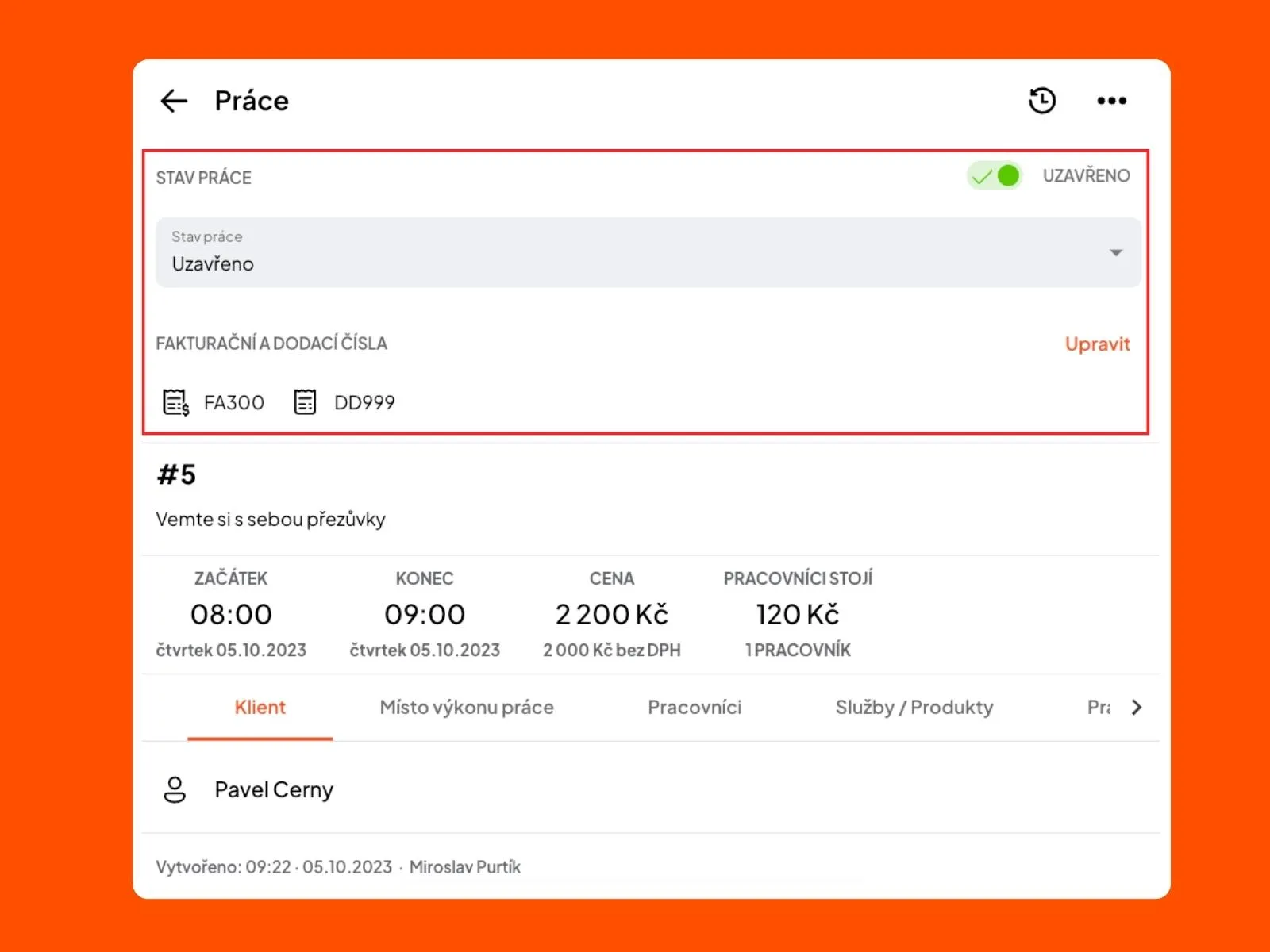The height and width of the screenshot is (952, 1270).
Task: Open the Služby / Produkty tab
Action: 914,707
